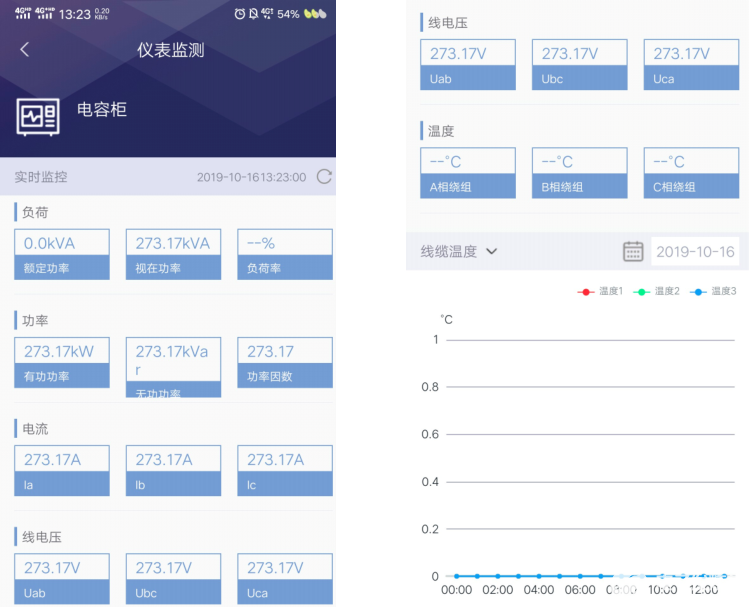The width and height of the screenshot is (750, 607).
Task: Tap the Ic current card
Action: tap(285, 470)
